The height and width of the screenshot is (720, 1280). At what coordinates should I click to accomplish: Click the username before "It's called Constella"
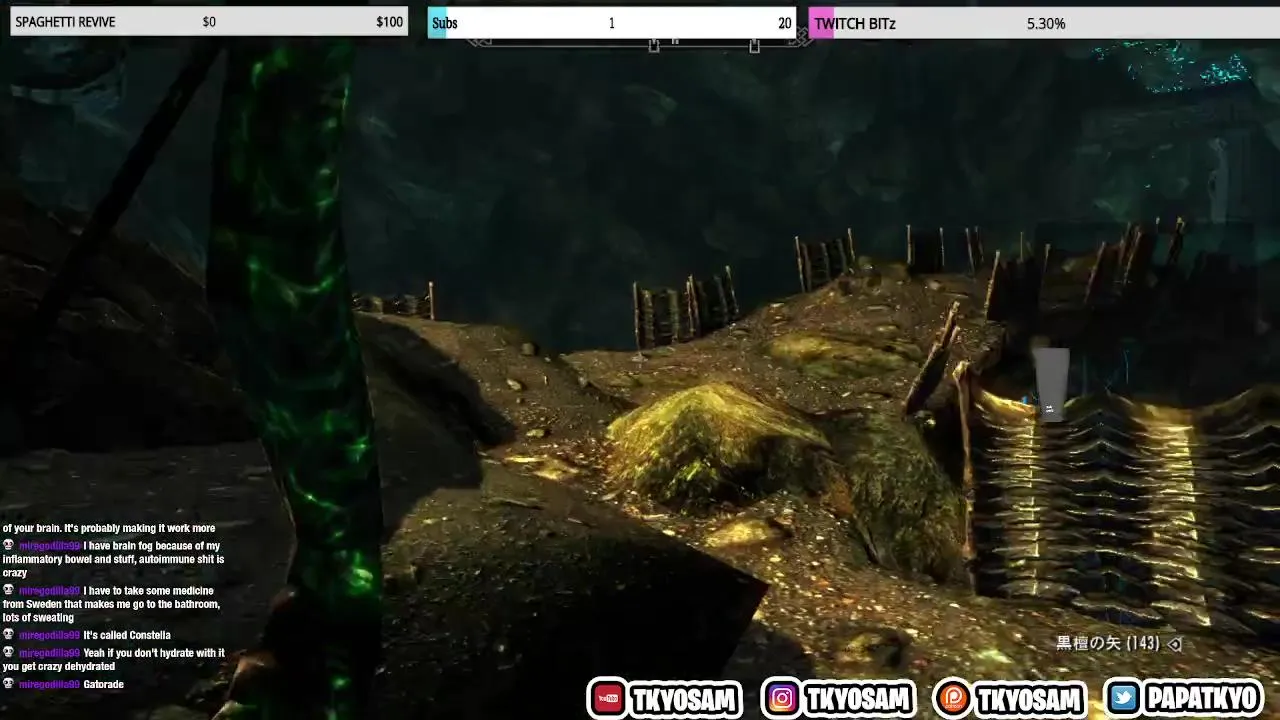[49, 636]
